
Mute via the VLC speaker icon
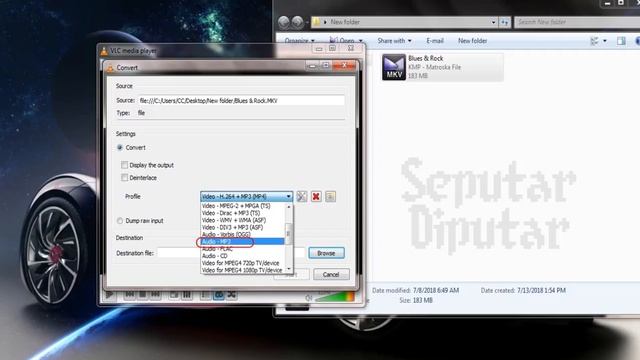tap(309, 298)
